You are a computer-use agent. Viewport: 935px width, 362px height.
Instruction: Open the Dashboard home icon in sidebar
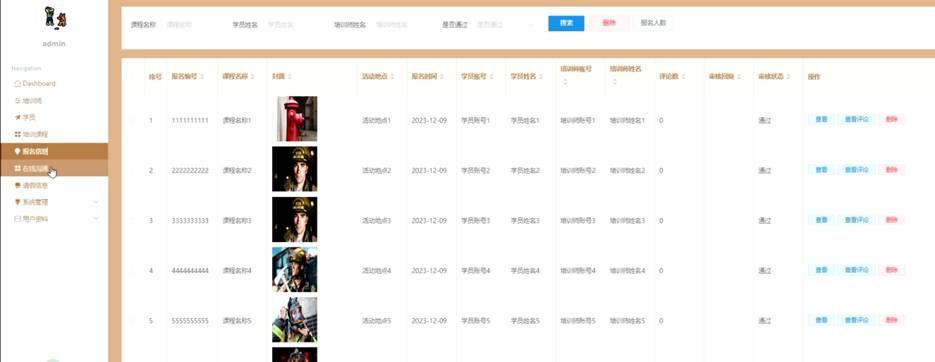pos(17,83)
